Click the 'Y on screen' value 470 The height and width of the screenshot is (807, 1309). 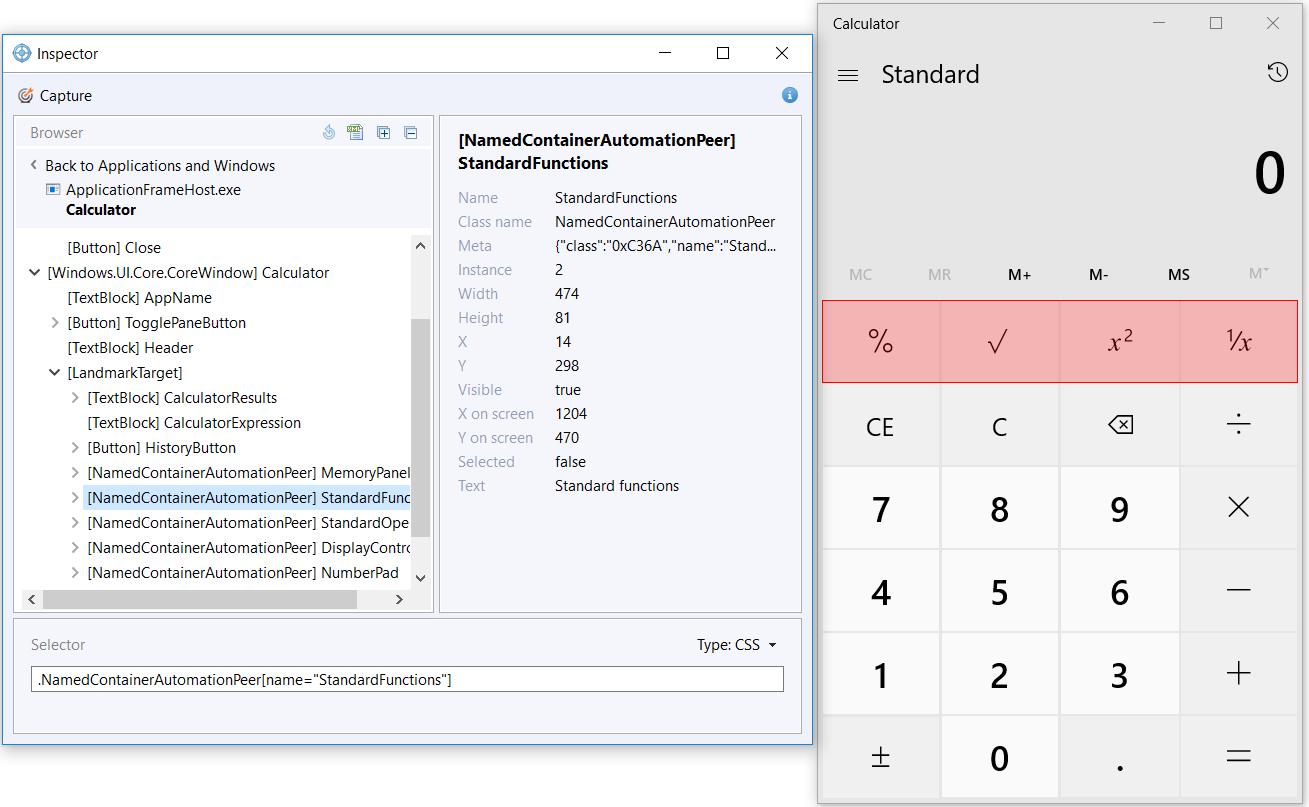pos(567,438)
